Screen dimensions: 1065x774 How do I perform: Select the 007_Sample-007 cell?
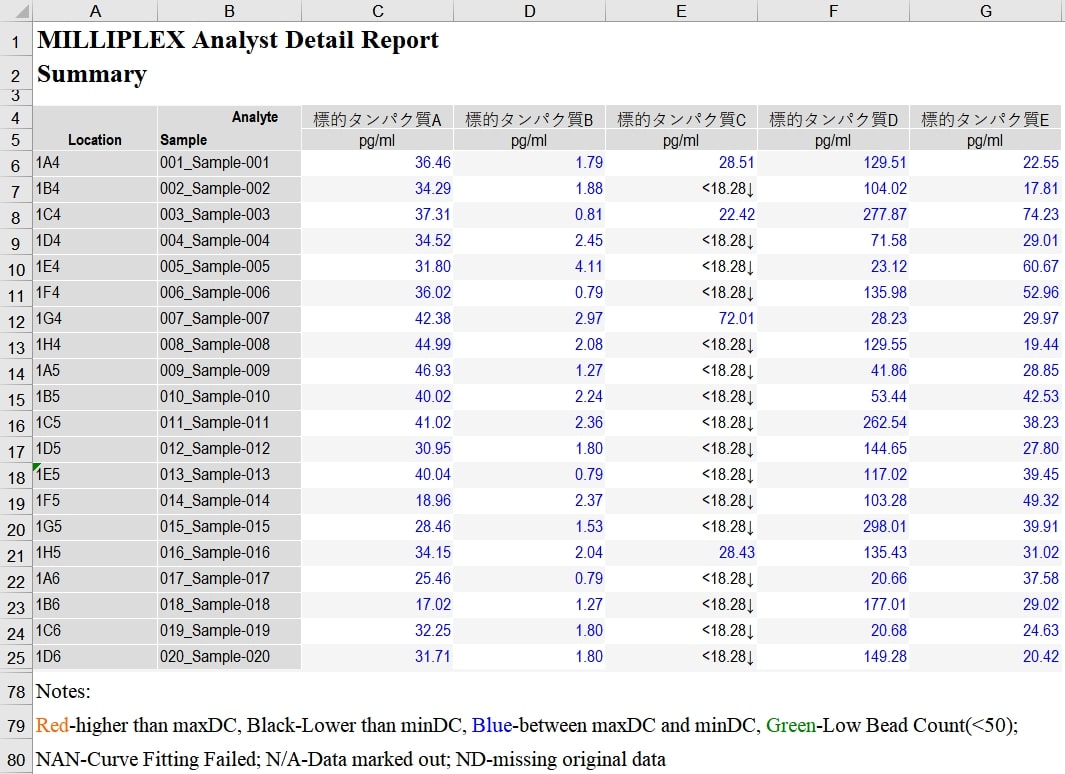click(x=229, y=318)
